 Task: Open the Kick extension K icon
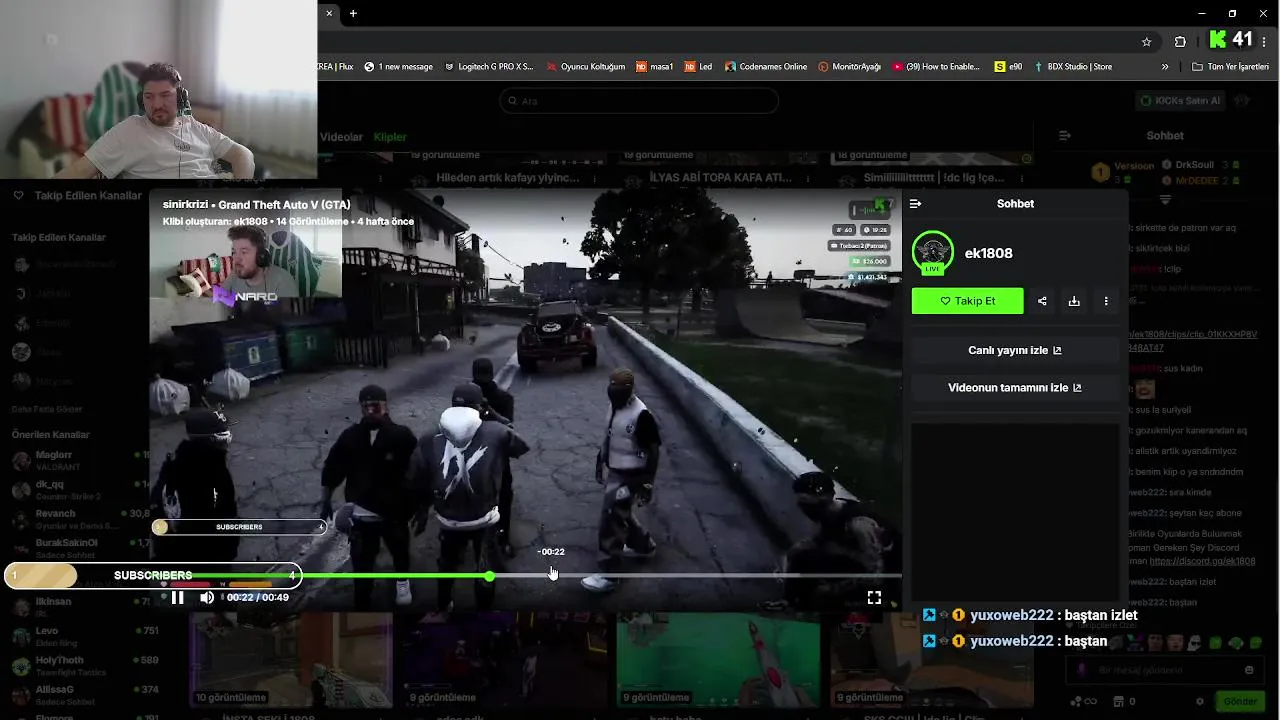[x=1217, y=40]
